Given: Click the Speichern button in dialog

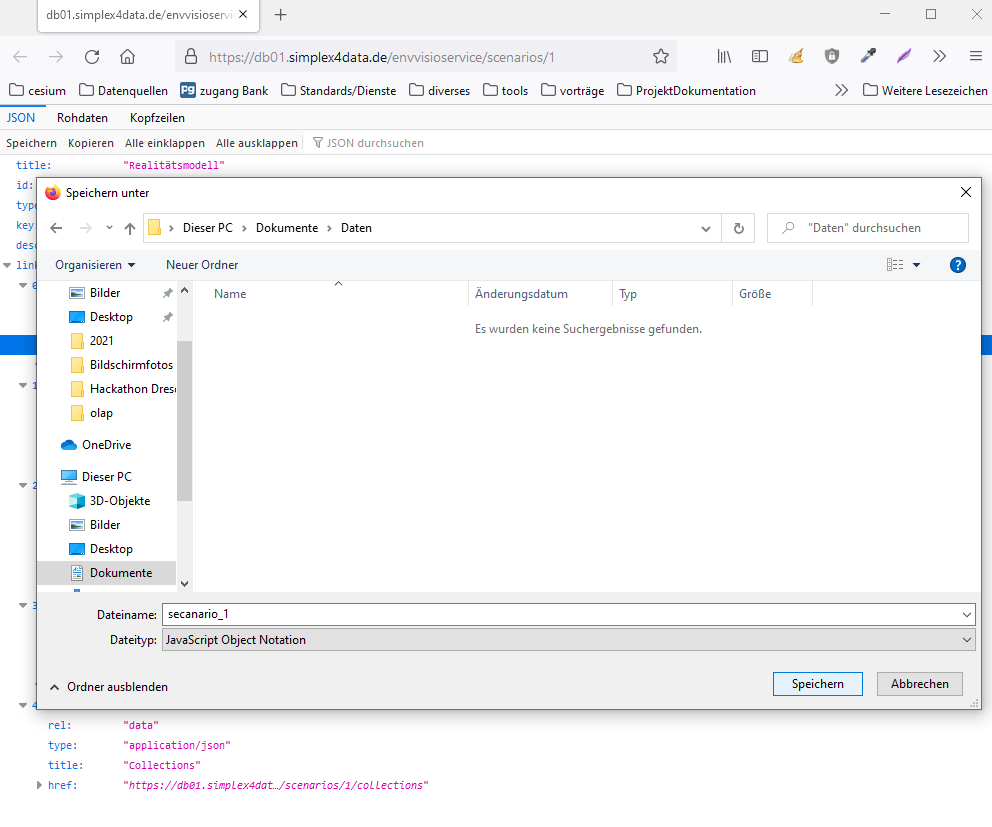Looking at the screenshot, I should (817, 684).
